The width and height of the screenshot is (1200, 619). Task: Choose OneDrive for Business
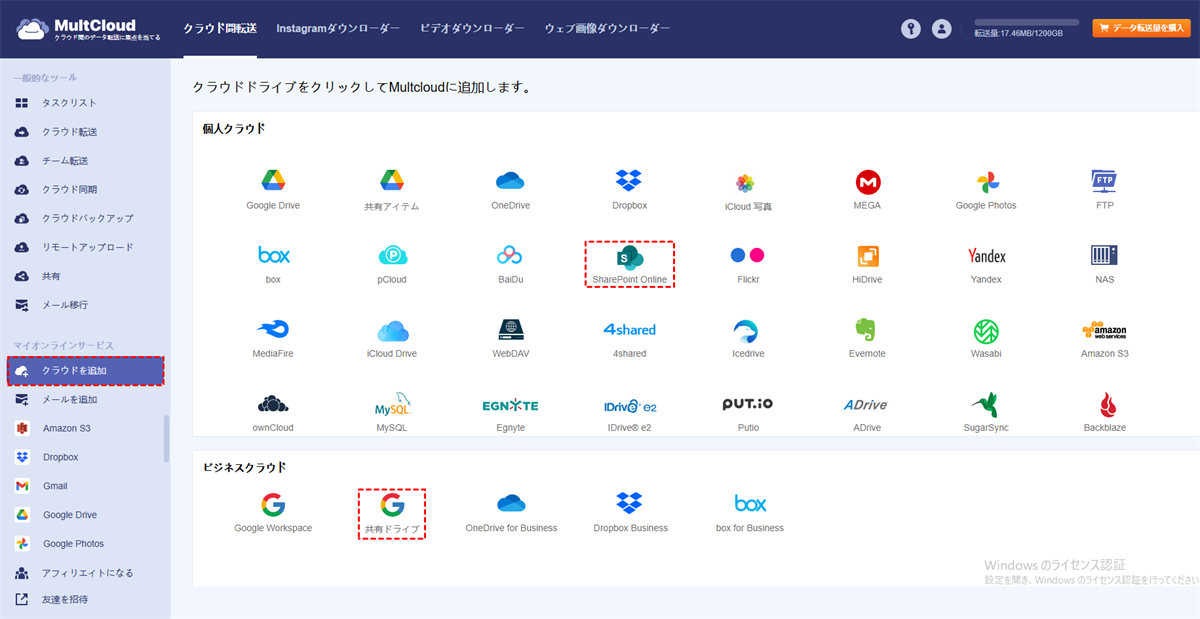click(511, 512)
